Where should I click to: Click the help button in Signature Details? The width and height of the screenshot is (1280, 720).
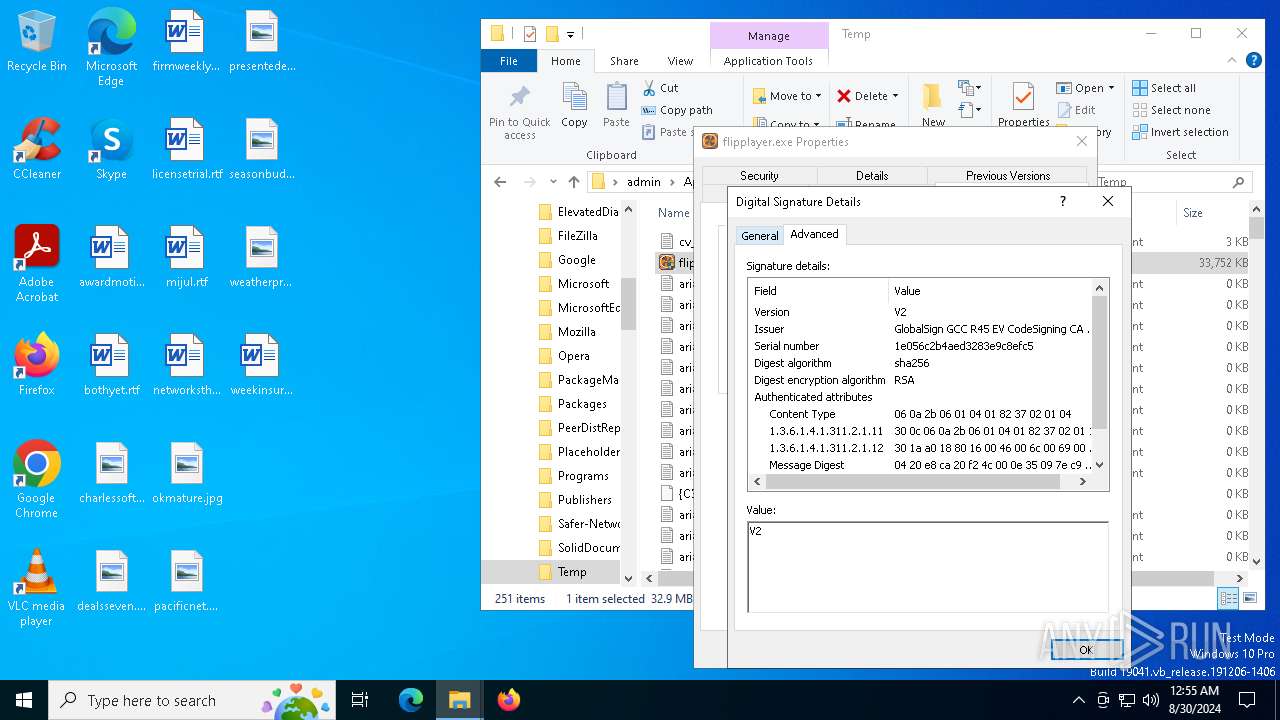tap(1062, 201)
